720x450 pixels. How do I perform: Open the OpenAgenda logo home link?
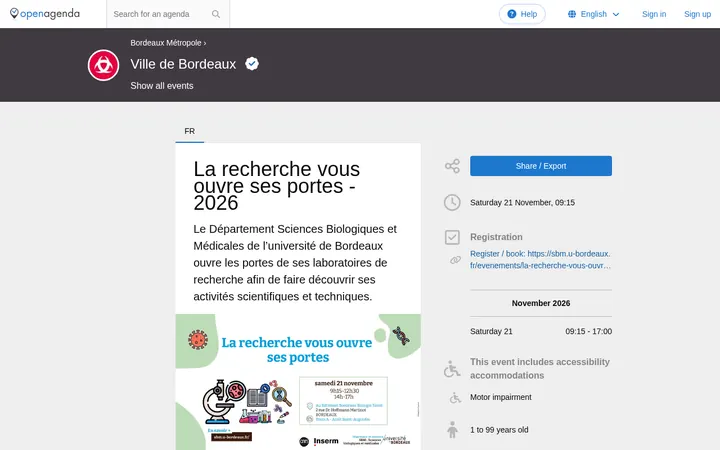point(45,14)
